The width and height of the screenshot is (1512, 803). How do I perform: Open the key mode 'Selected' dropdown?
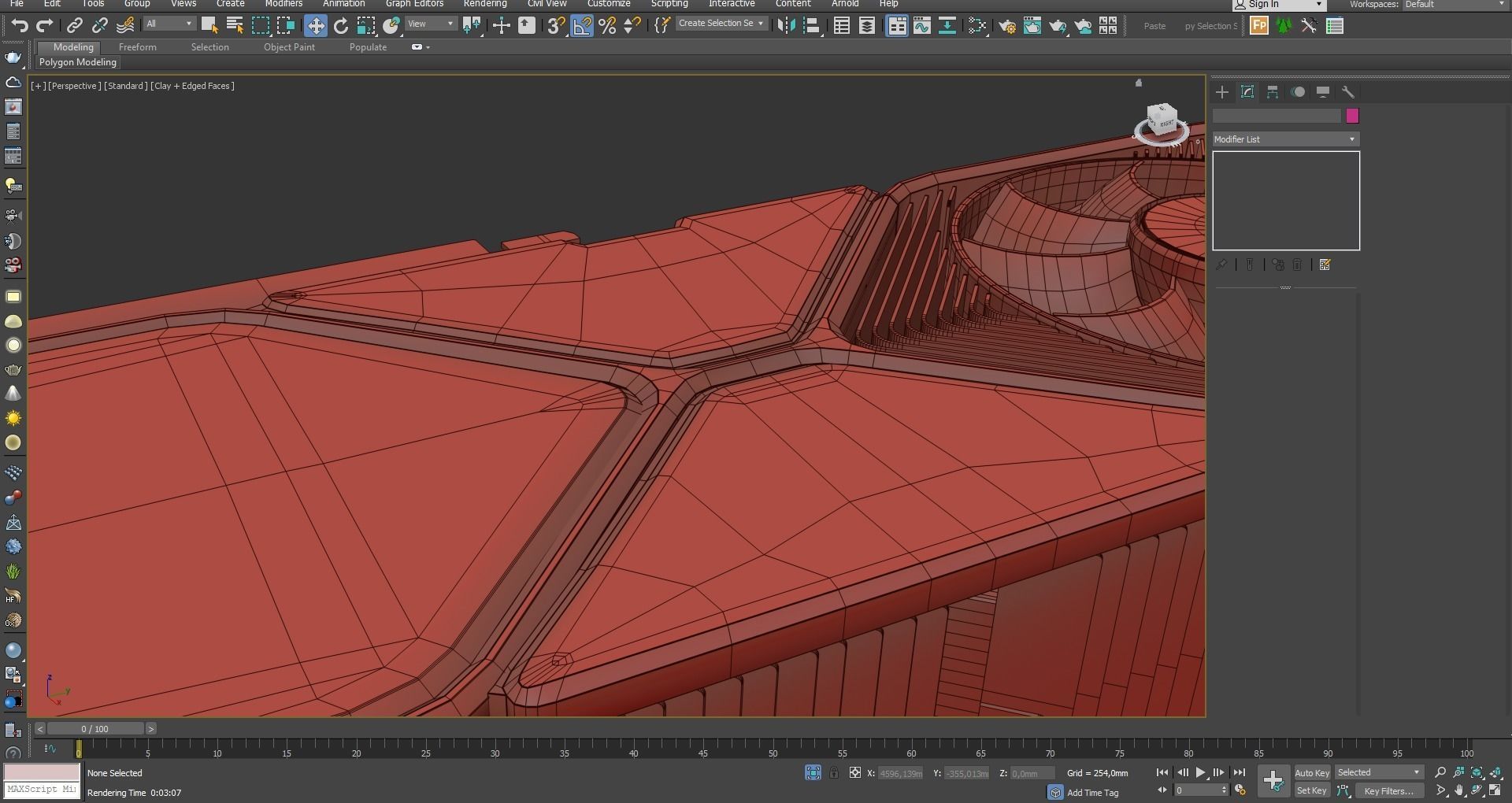1379,772
